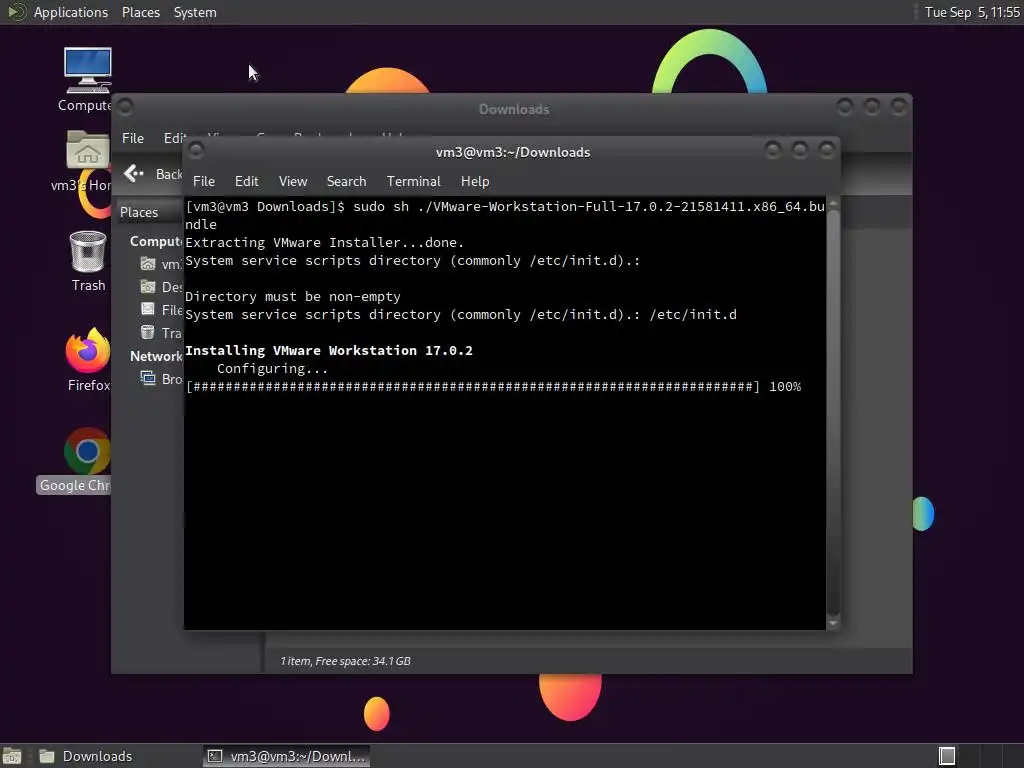Click "Extracting VMware Installer...done." line
This screenshot has height=768, width=1024.
324,242
